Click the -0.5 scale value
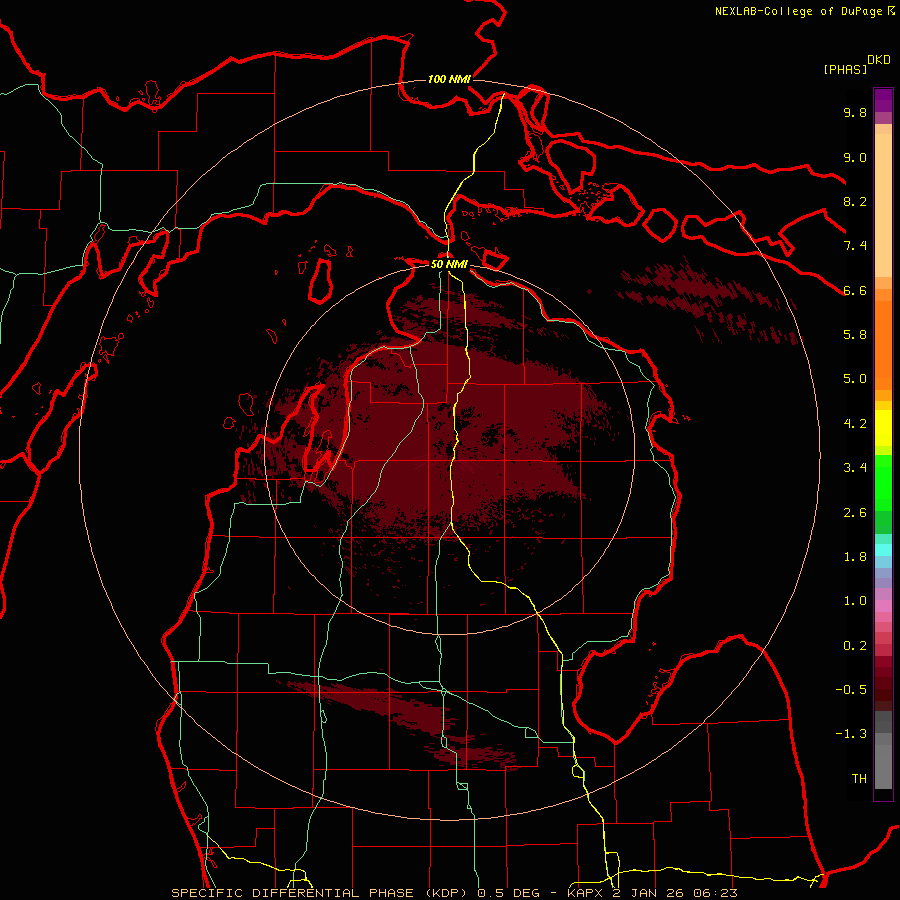This screenshot has width=900, height=900. [851, 690]
